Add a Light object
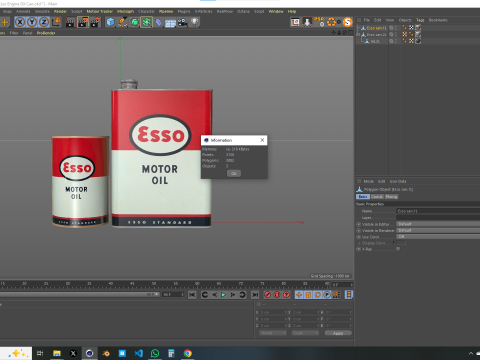480x360 pixels. (194, 22)
